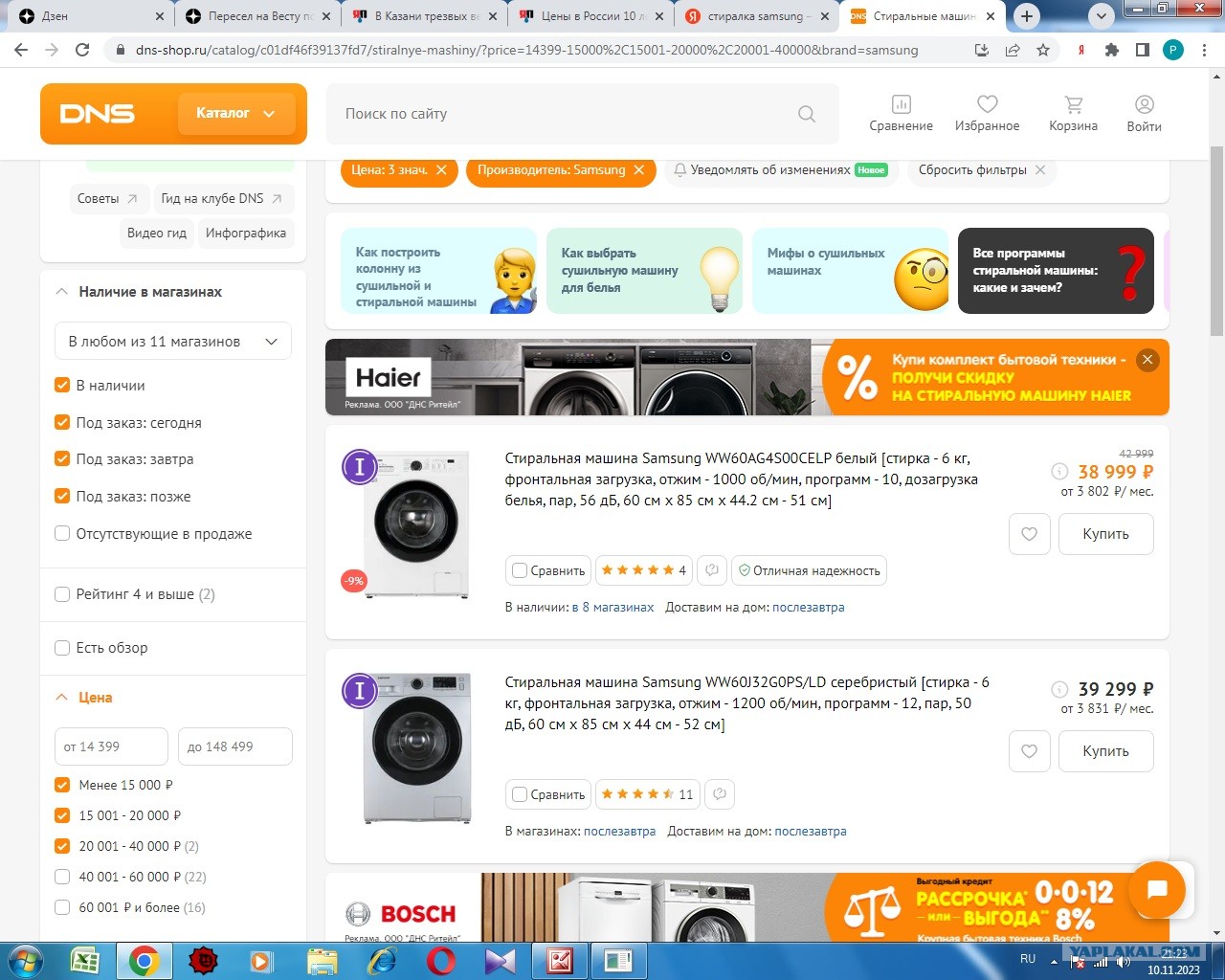1225x980 pixels.
Task: Toggle the В наличии checkbox
Action: tap(62, 386)
